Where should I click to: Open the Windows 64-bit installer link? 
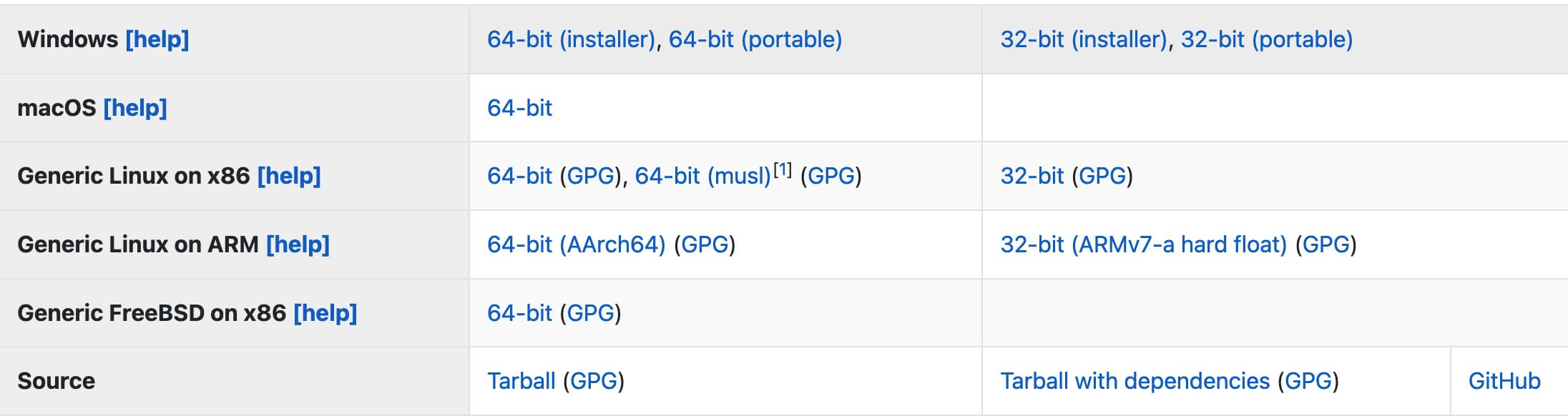point(571,39)
